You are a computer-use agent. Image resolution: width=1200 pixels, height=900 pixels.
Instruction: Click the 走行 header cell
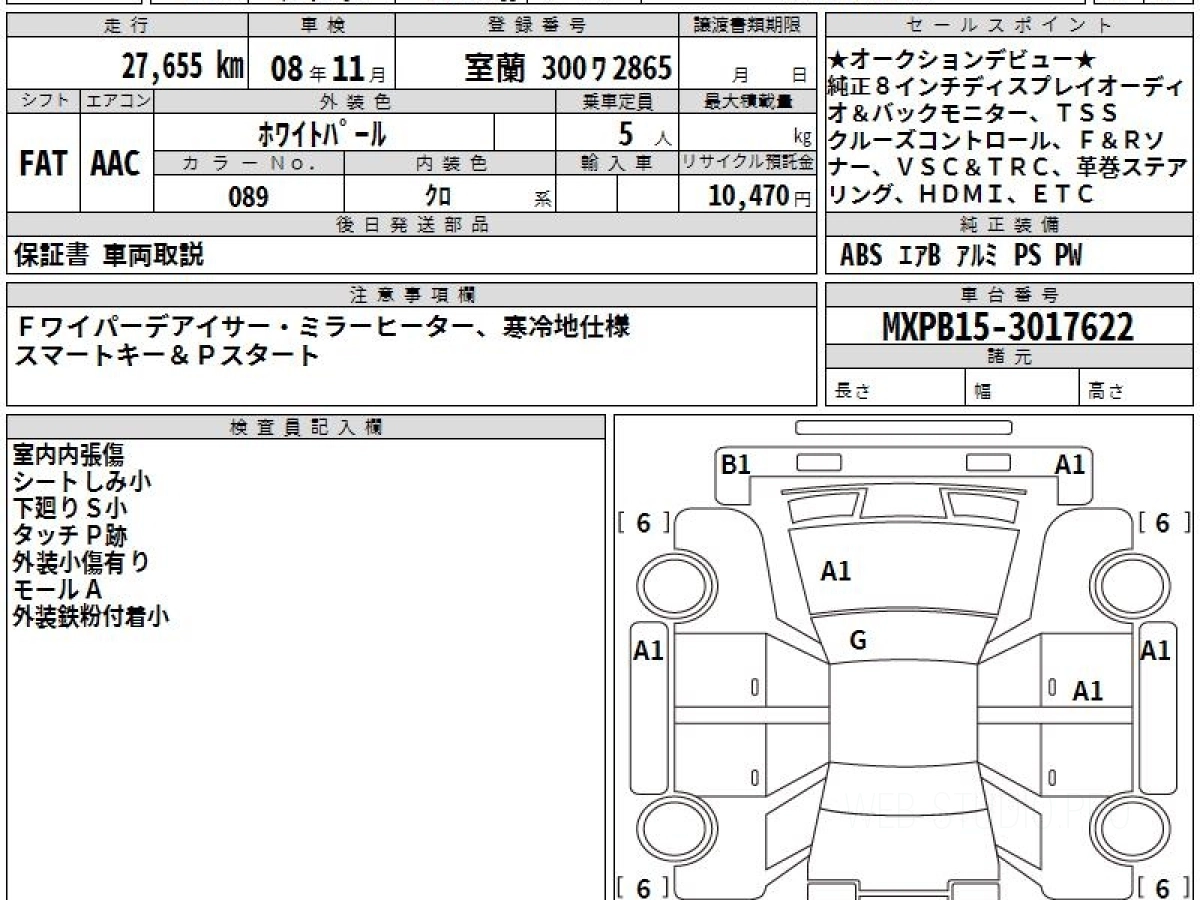tap(127, 26)
